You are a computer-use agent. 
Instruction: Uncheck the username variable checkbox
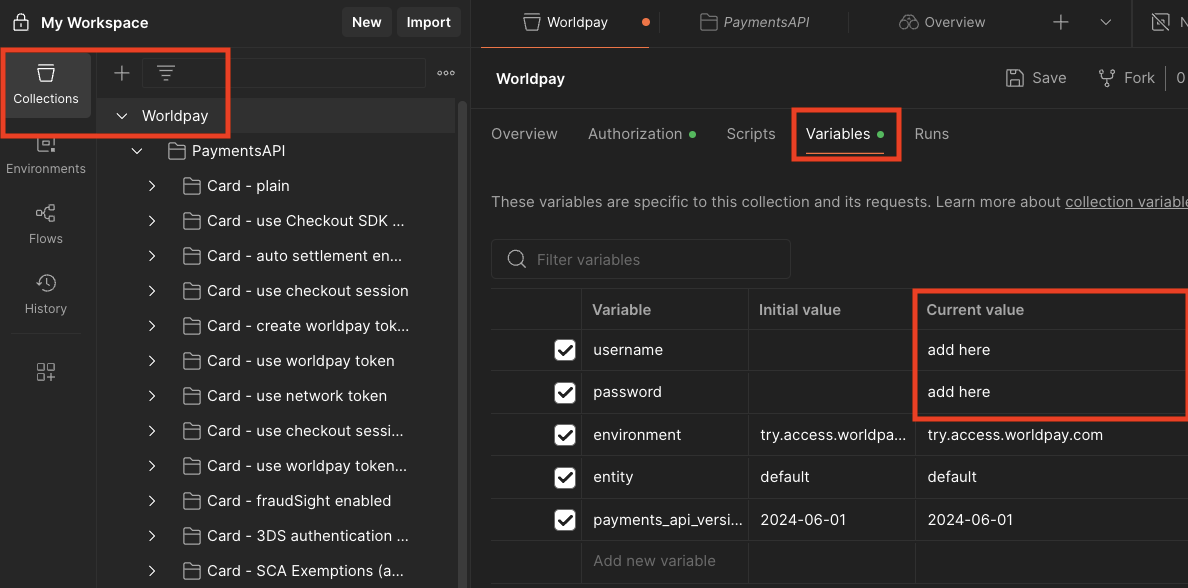[565, 350]
